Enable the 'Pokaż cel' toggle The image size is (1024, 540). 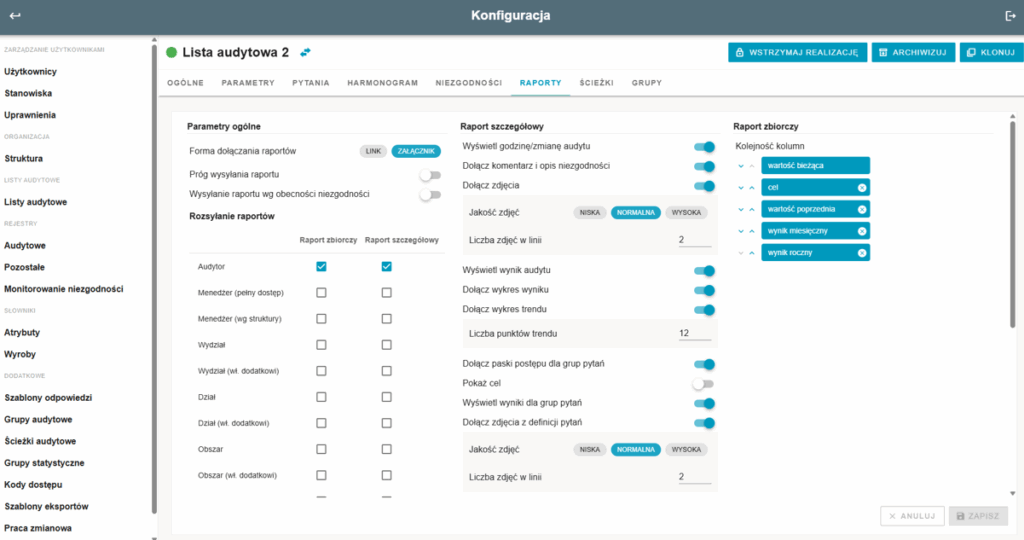(x=704, y=384)
